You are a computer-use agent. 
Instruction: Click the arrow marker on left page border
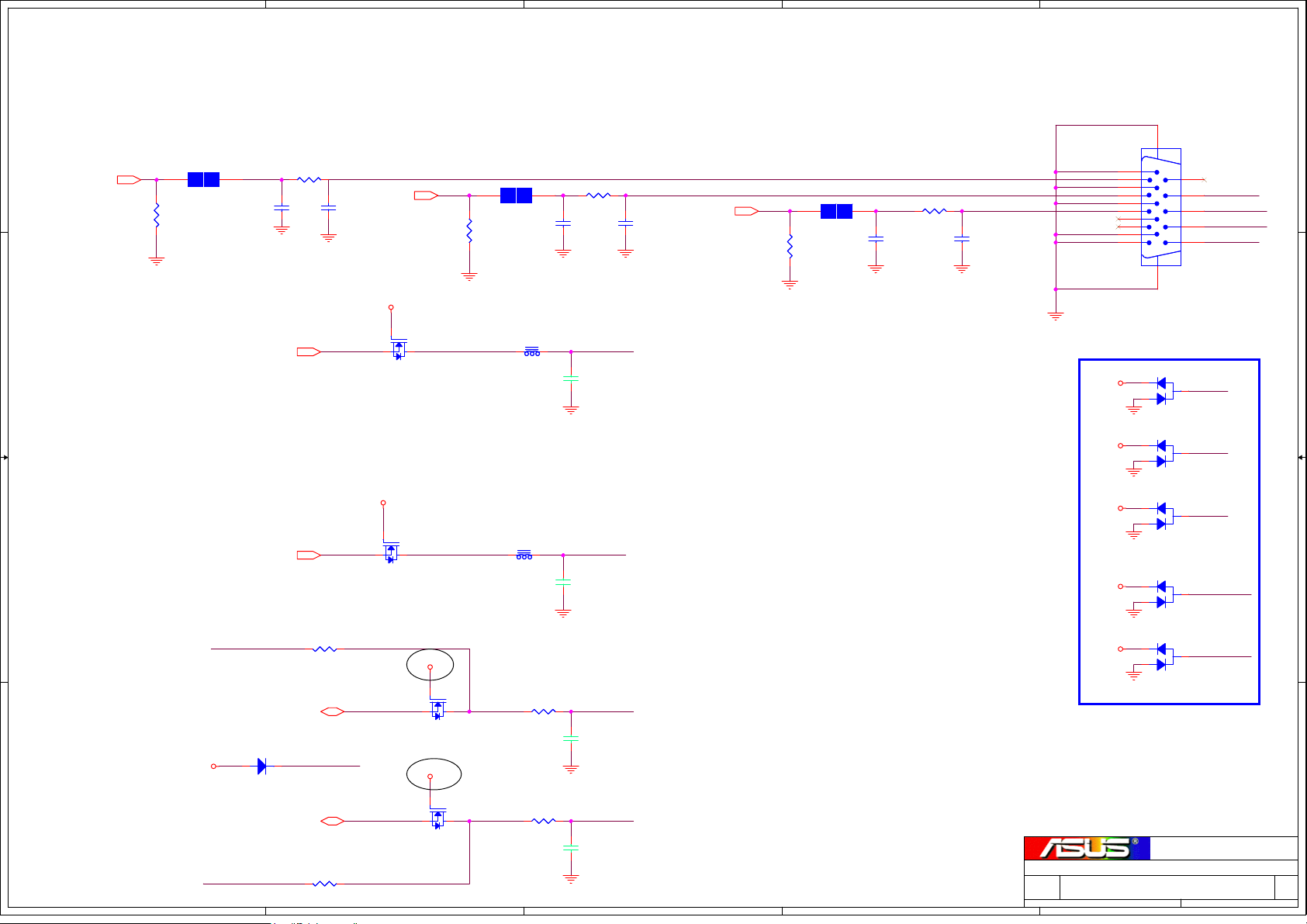[x=5, y=458]
